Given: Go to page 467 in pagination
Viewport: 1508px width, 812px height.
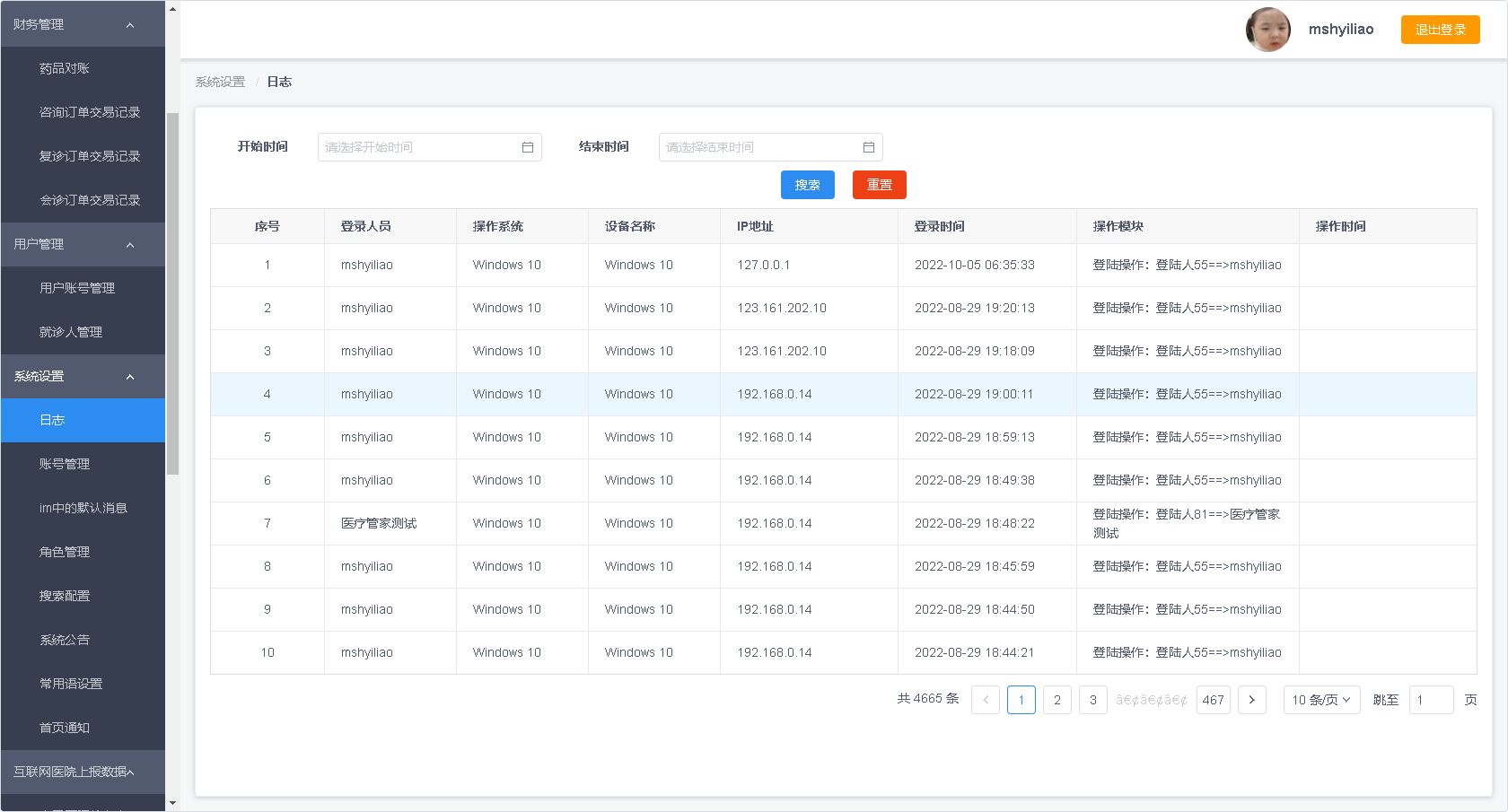Looking at the screenshot, I should click(x=1213, y=700).
